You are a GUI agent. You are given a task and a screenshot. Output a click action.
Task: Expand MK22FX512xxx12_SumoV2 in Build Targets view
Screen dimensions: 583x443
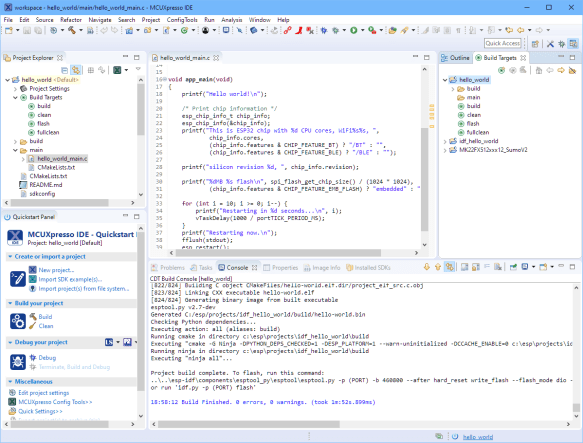click(x=445, y=150)
